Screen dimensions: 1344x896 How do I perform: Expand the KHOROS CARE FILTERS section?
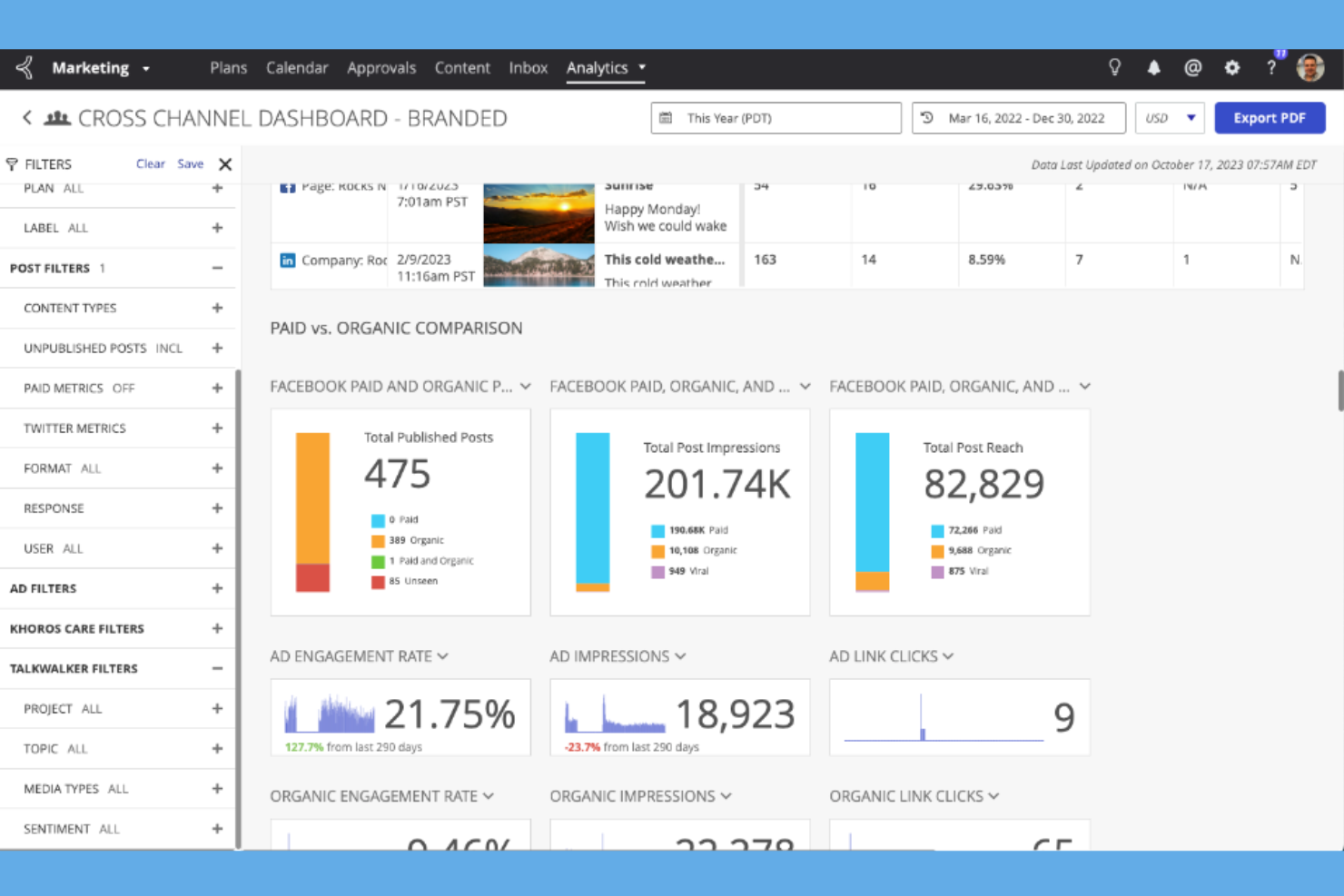217,628
